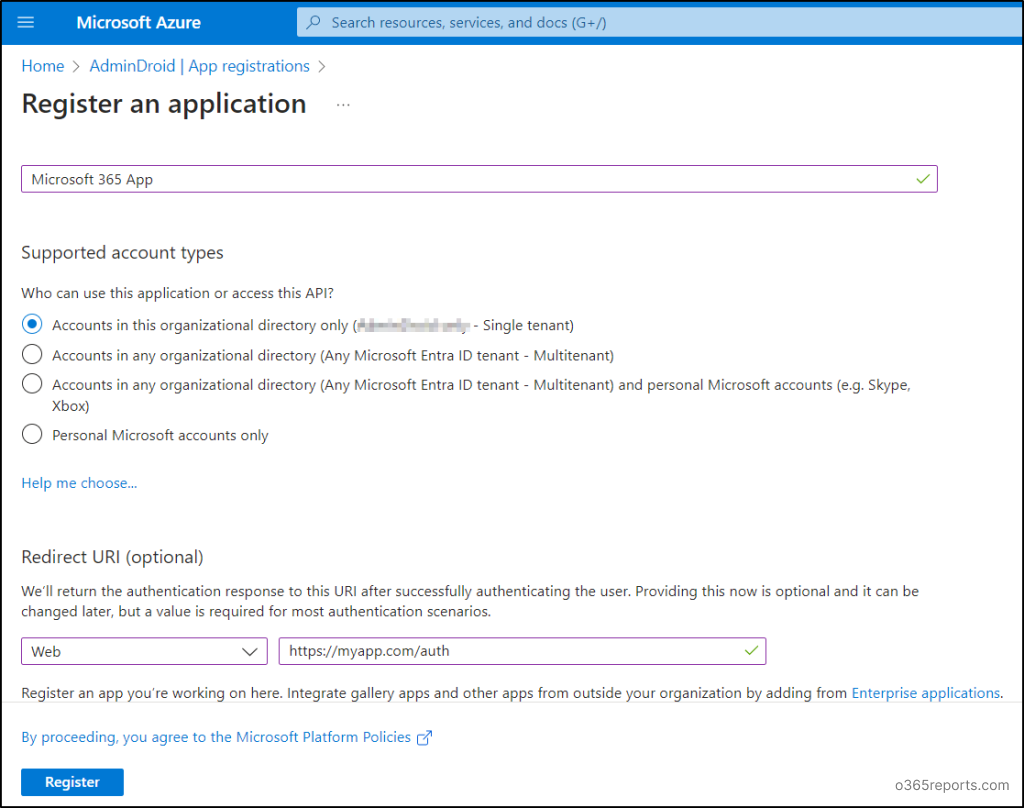The height and width of the screenshot is (808, 1024).
Task: Focus the search resources, services, and docs box
Action: pos(660,22)
